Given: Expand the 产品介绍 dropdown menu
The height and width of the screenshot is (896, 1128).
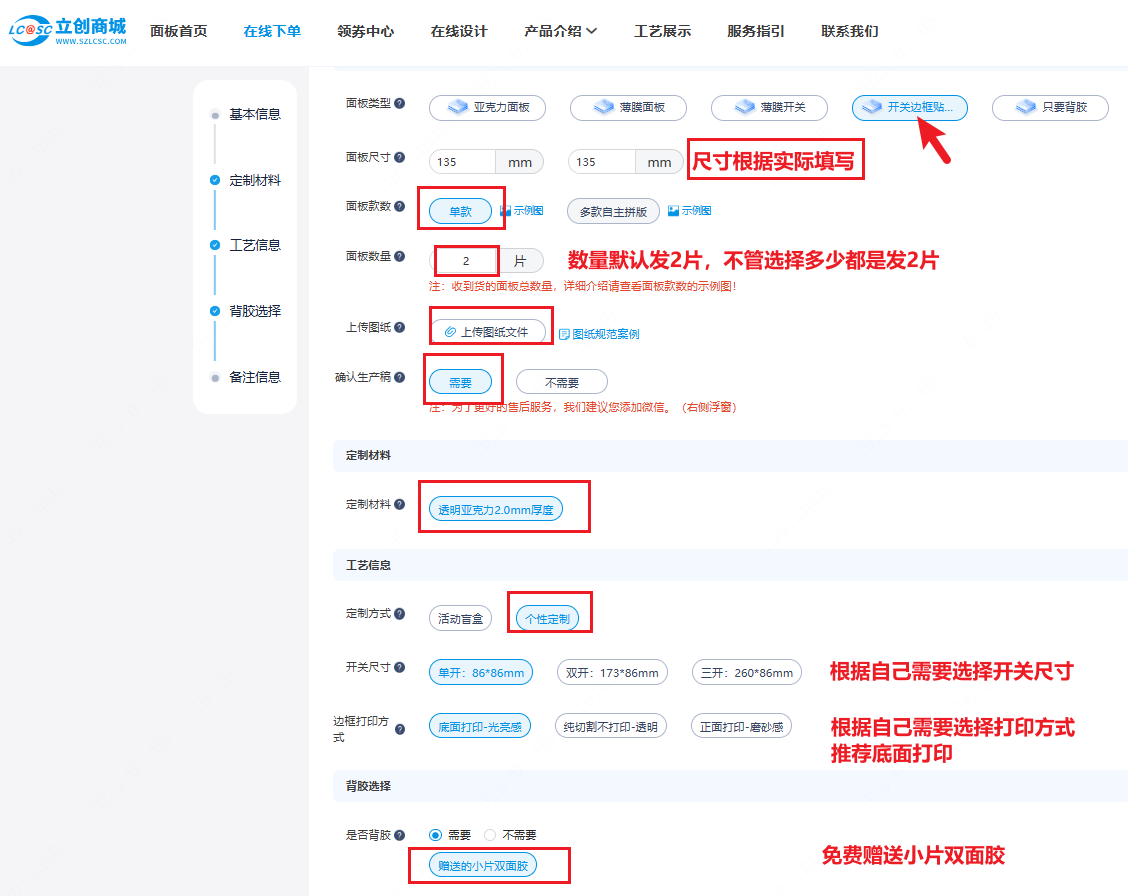Looking at the screenshot, I should point(560,31).
